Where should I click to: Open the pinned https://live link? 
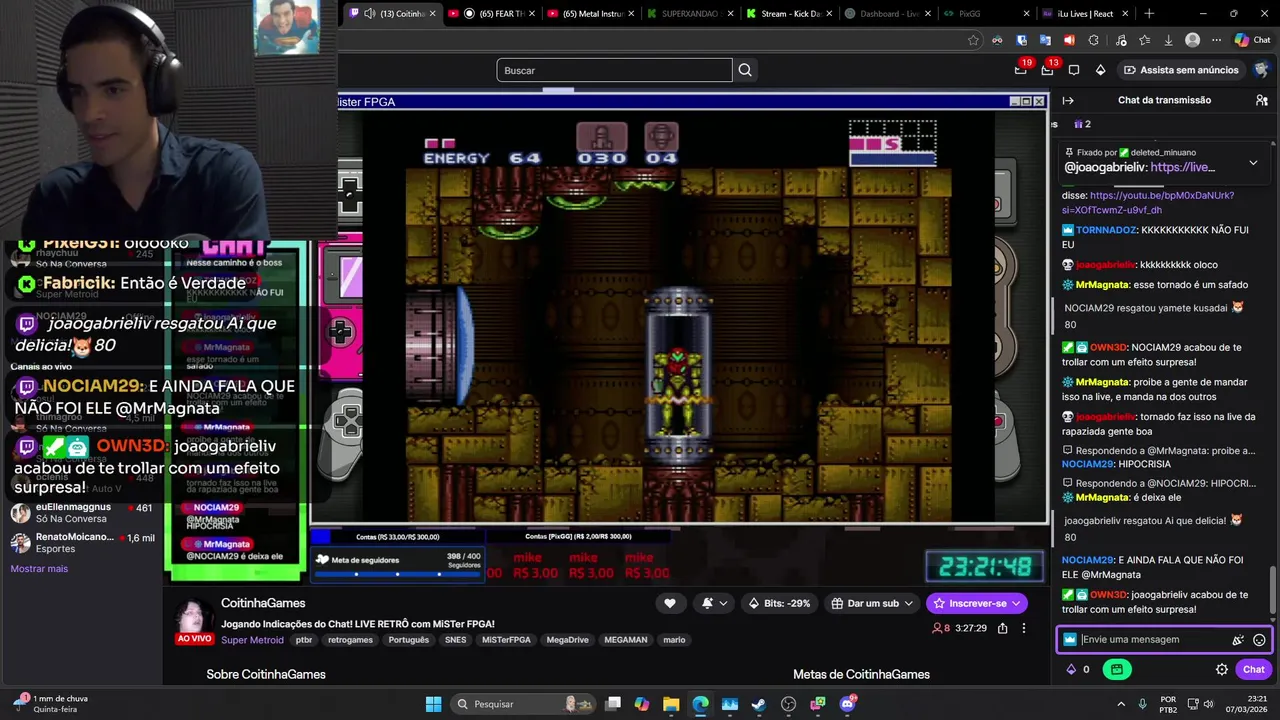click(1182, 167)
